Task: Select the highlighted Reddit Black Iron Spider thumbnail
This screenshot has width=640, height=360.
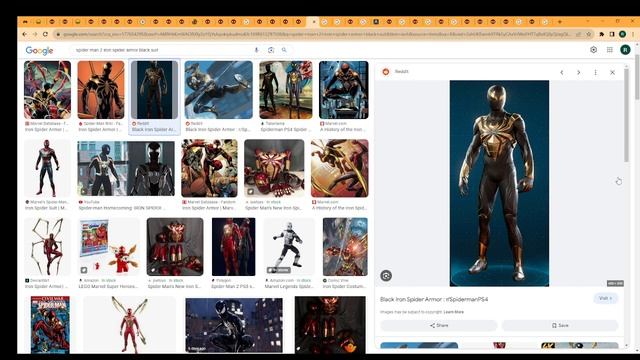Action: pyautogui.click(x=154, y=90)
